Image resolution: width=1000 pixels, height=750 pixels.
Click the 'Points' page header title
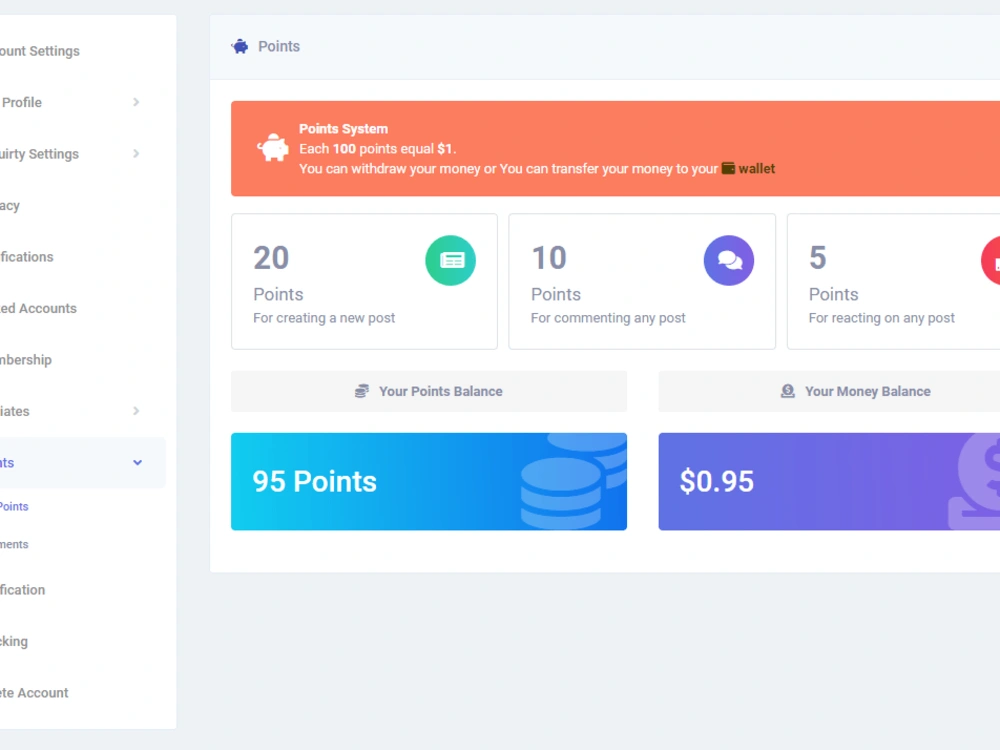(279, 47)
